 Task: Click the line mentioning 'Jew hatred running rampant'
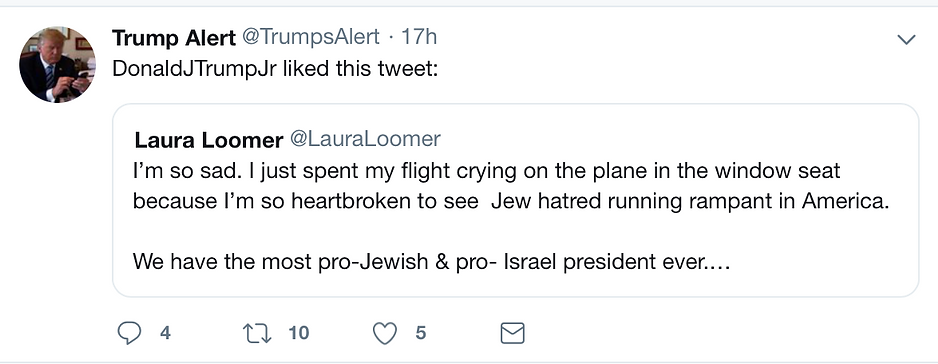[511, 201]
